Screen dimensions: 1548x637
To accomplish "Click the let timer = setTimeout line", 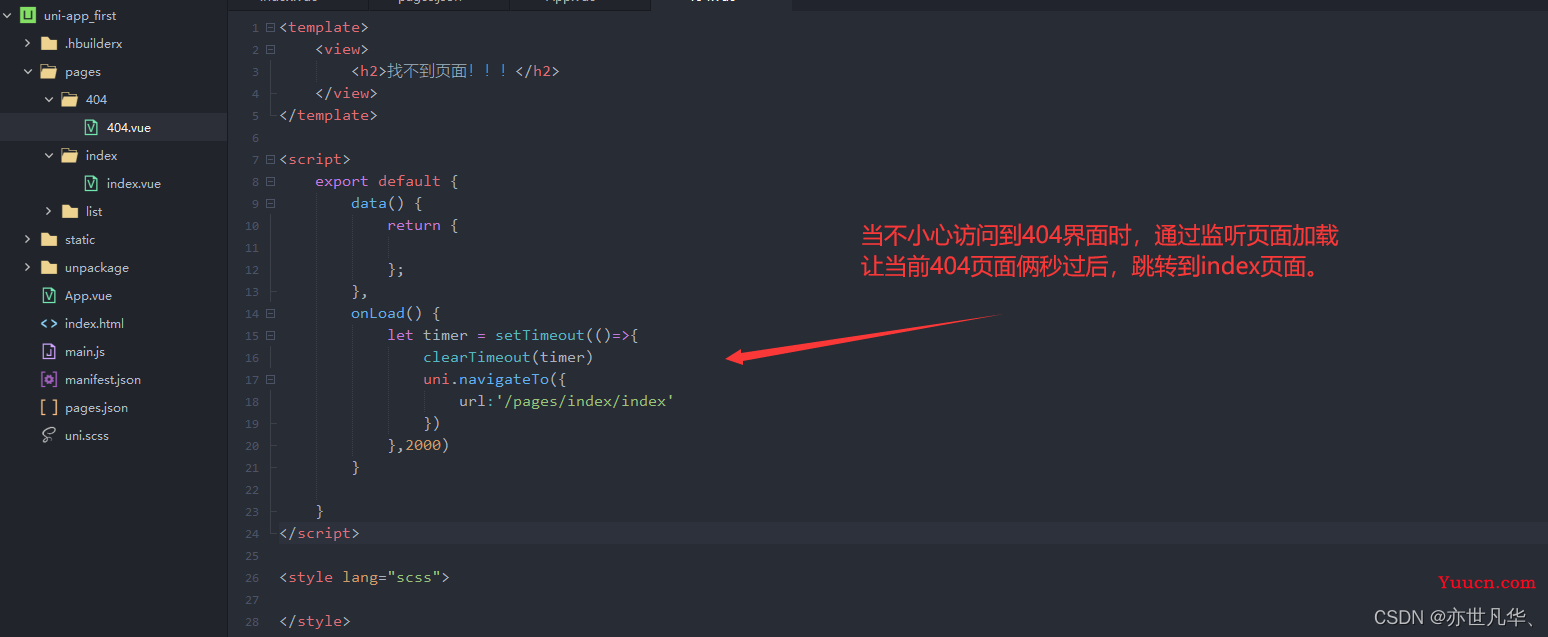I will (x=512, y=336).
